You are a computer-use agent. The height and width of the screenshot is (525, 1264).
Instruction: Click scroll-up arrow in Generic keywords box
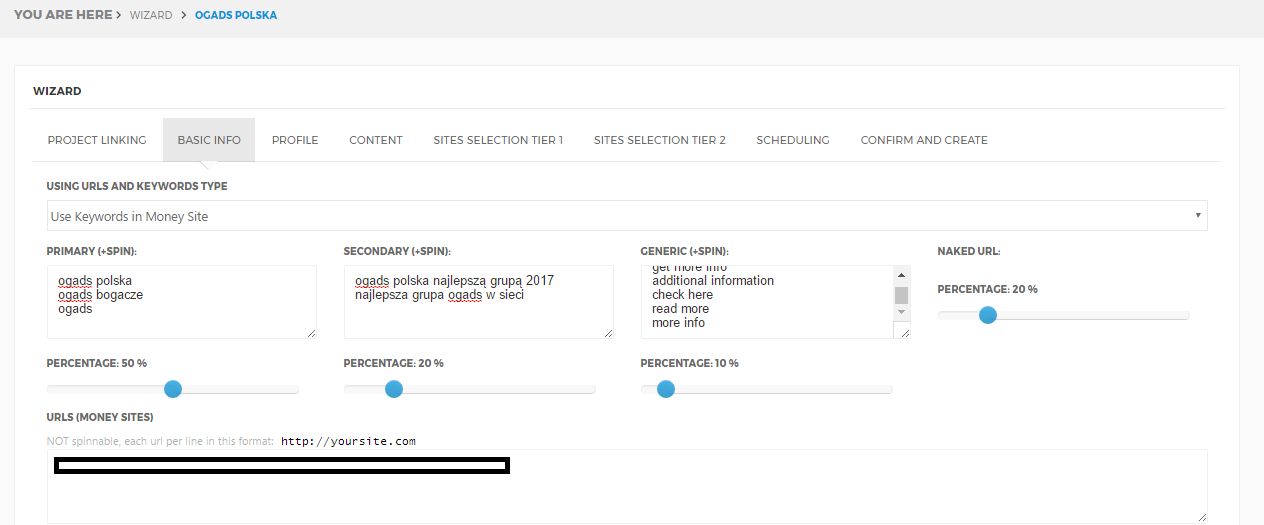pos(901,275)
